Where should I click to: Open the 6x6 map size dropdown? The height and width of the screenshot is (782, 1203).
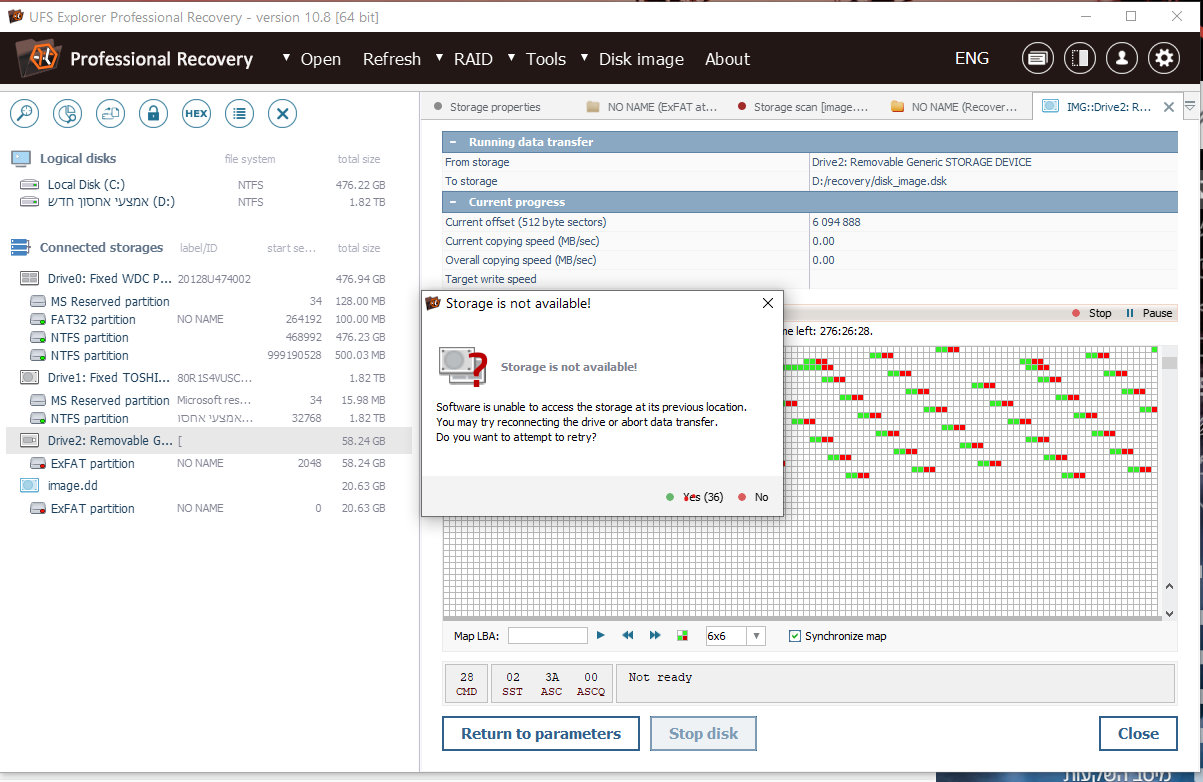coord(756,636)
